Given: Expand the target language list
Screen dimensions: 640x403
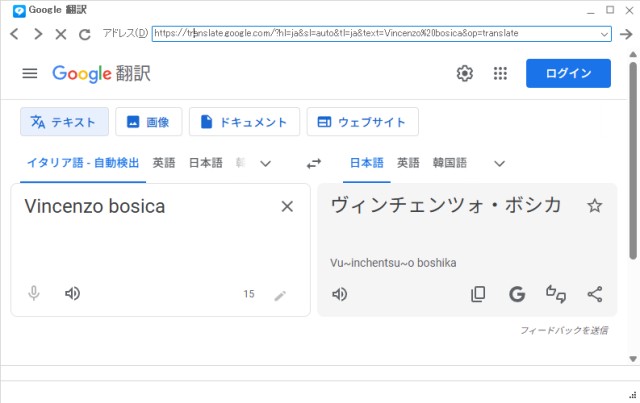Looking at the screenshot, I should click(x=499, y=164).
